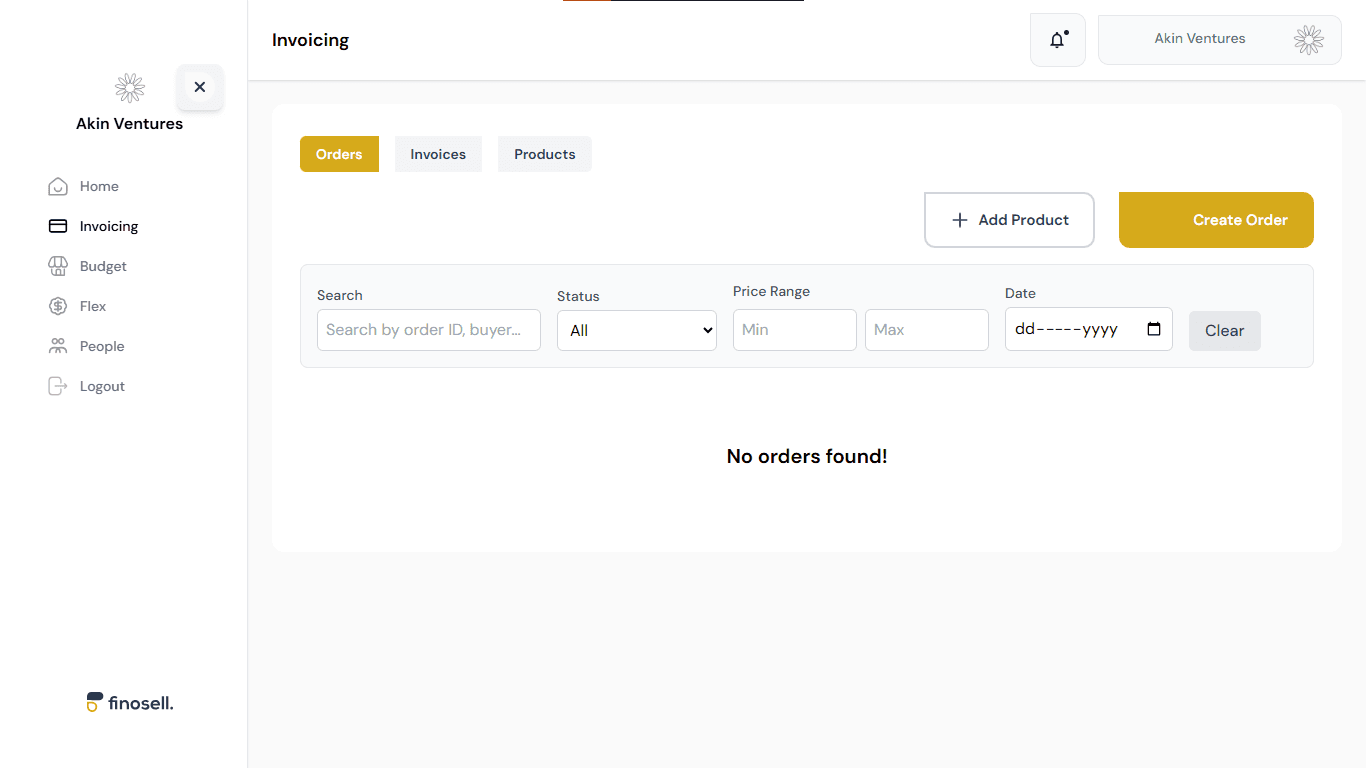This screenshot has height=768, width=1366.
Task: Select the Flex dollar icon
Action: tap(58, 306)
